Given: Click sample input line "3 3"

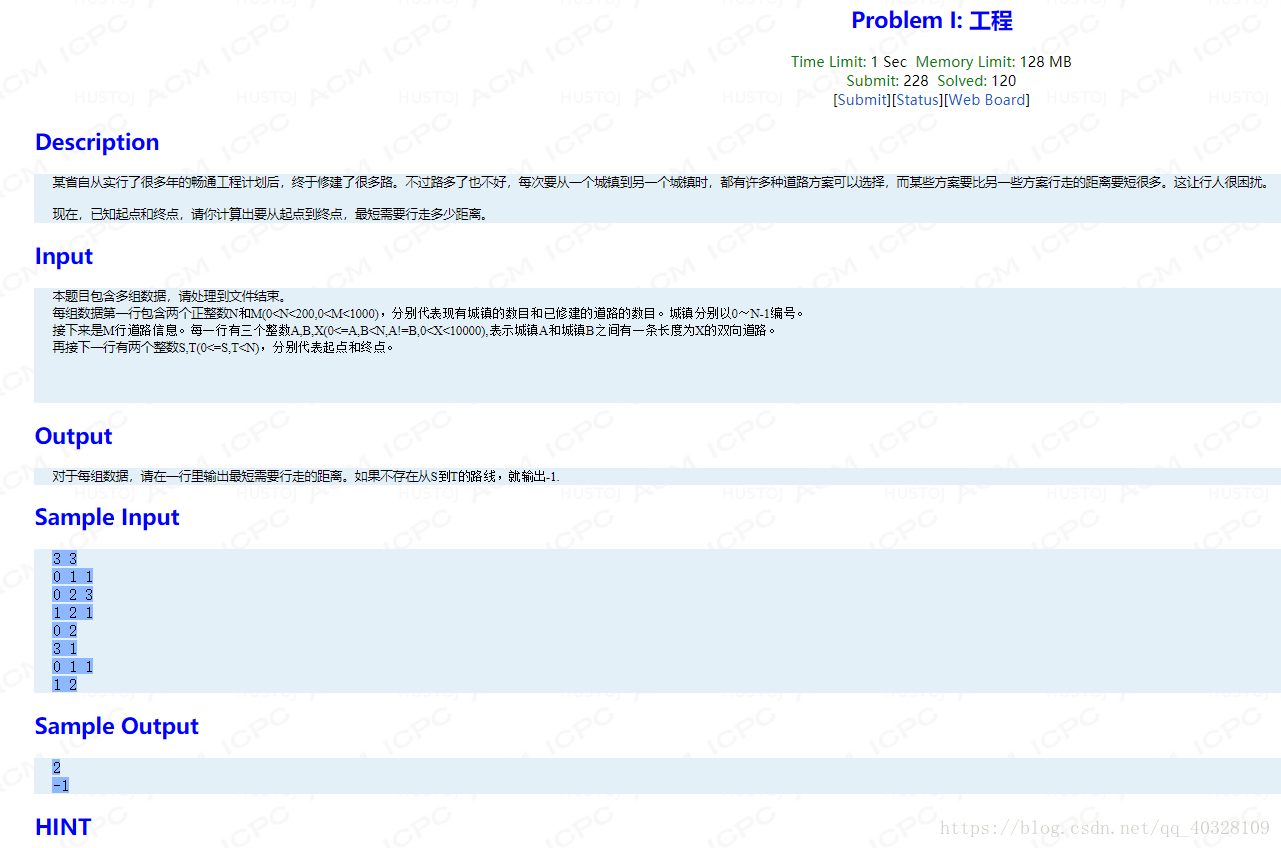Looking at the screenshot, I should (65, 559).
